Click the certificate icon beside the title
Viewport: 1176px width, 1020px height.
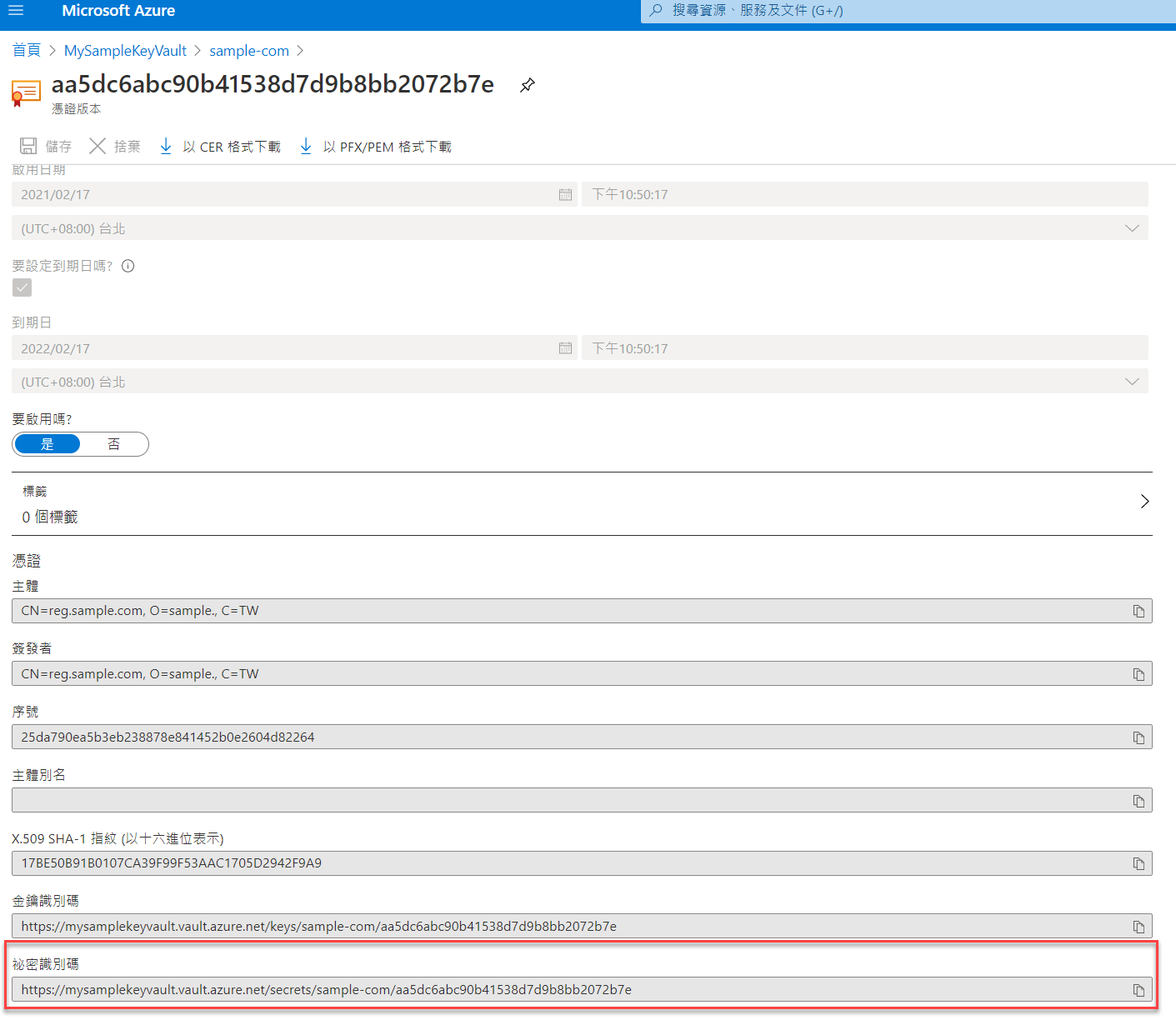click(x=26, y=92)
